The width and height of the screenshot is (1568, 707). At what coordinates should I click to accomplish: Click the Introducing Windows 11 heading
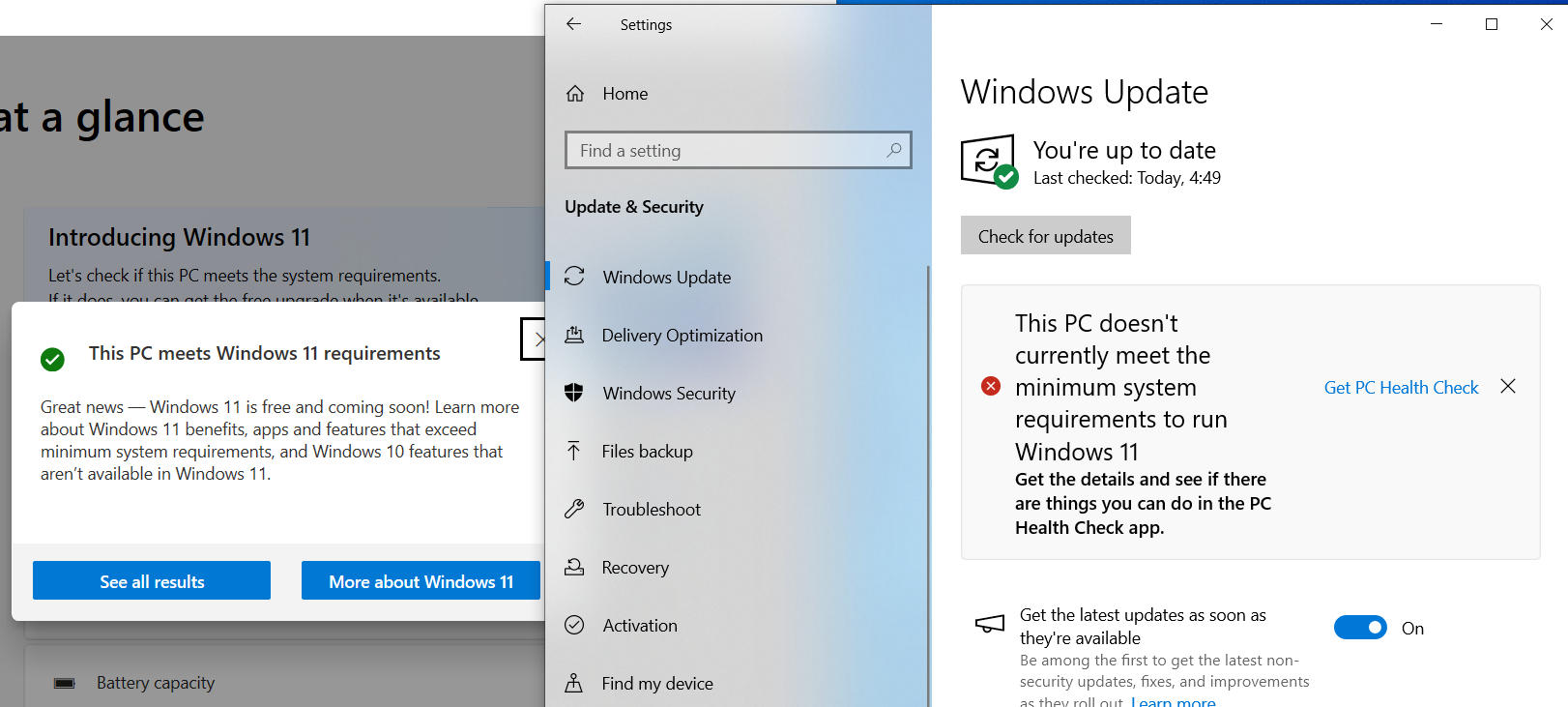pos(180,237)
